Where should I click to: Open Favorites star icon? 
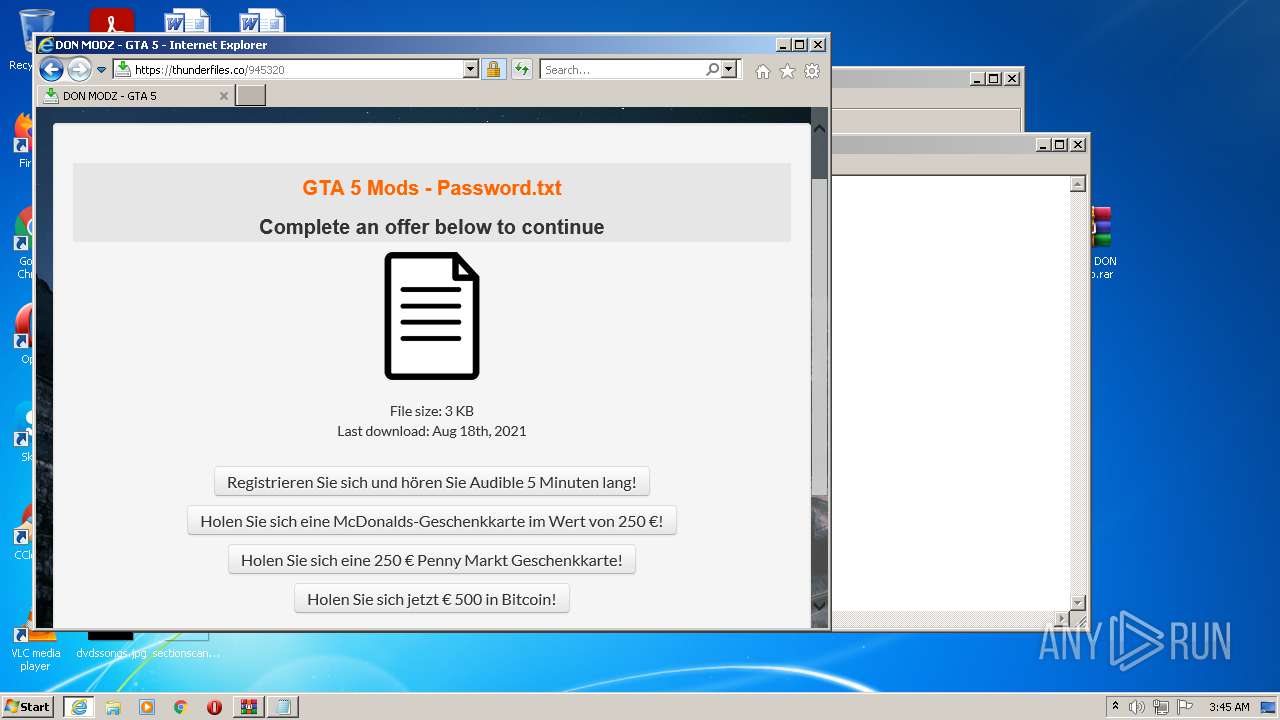pos(787,71)
